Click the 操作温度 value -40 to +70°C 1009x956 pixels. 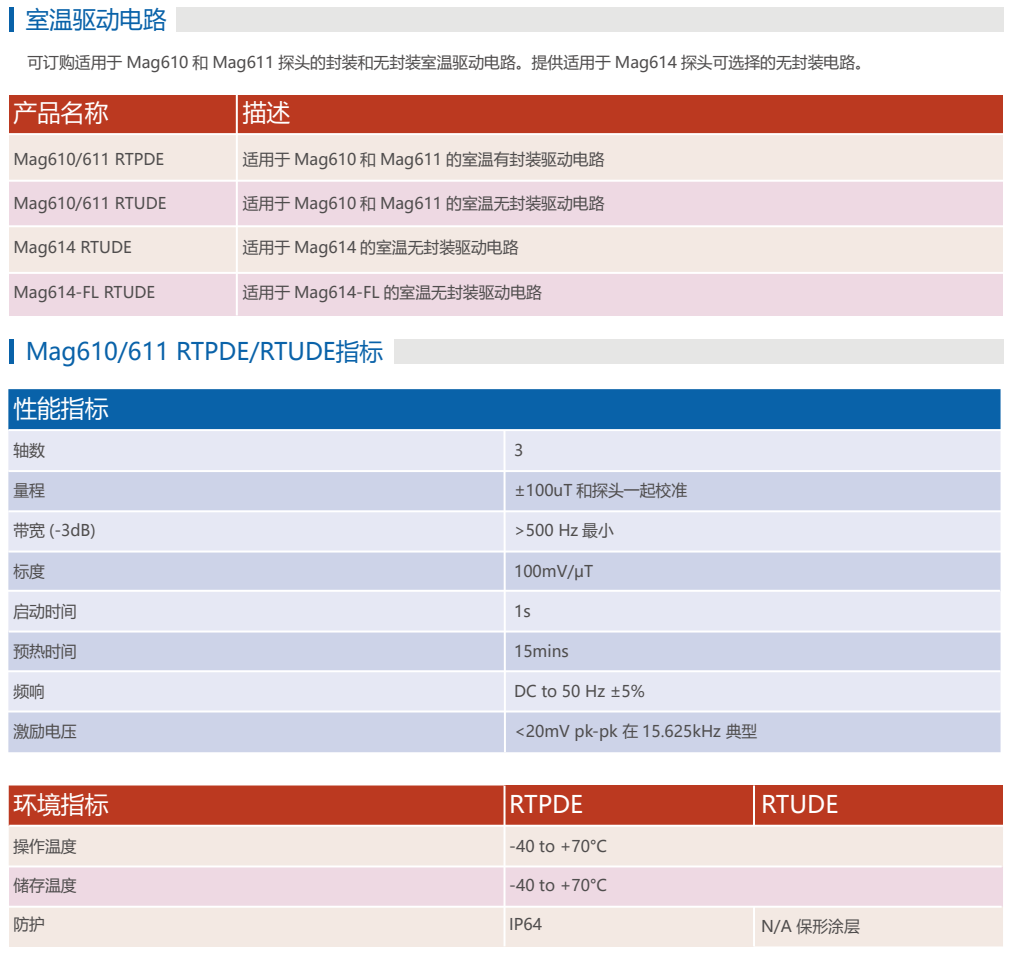point(558,846)
